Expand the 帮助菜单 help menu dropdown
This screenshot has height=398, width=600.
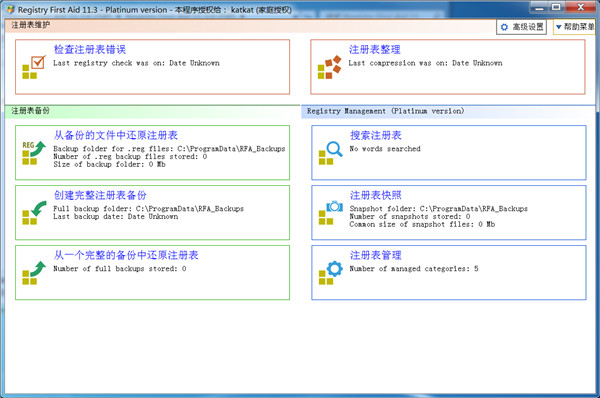tap(574, 27)
